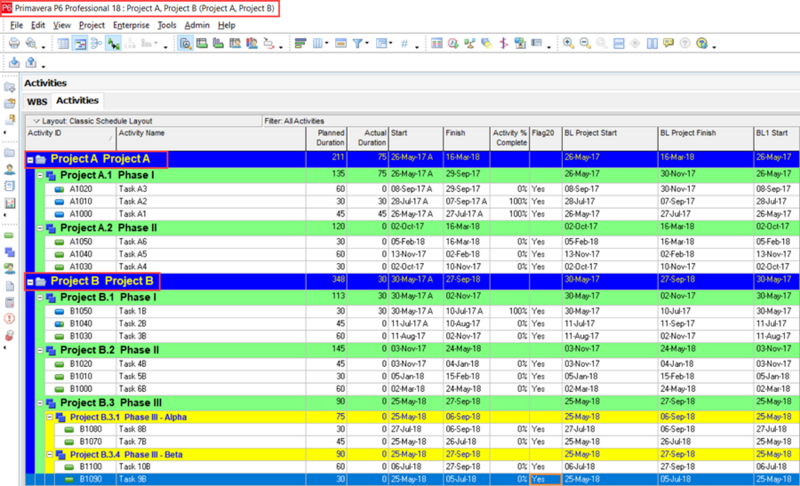800x486 pixels.
Task: Collapse the Project A.2 Phase II band
Action: point(40,228)
